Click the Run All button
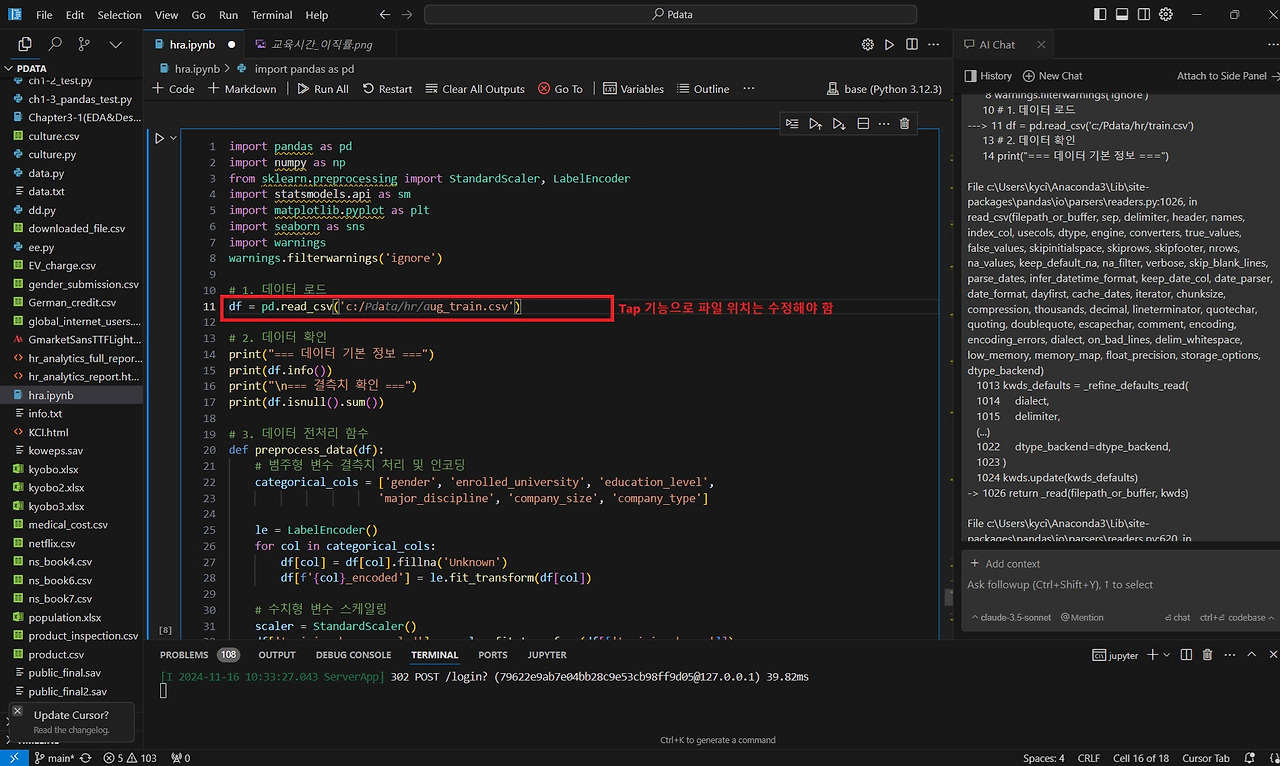This screenshot has width=1280, height=766. click(323, 89)
